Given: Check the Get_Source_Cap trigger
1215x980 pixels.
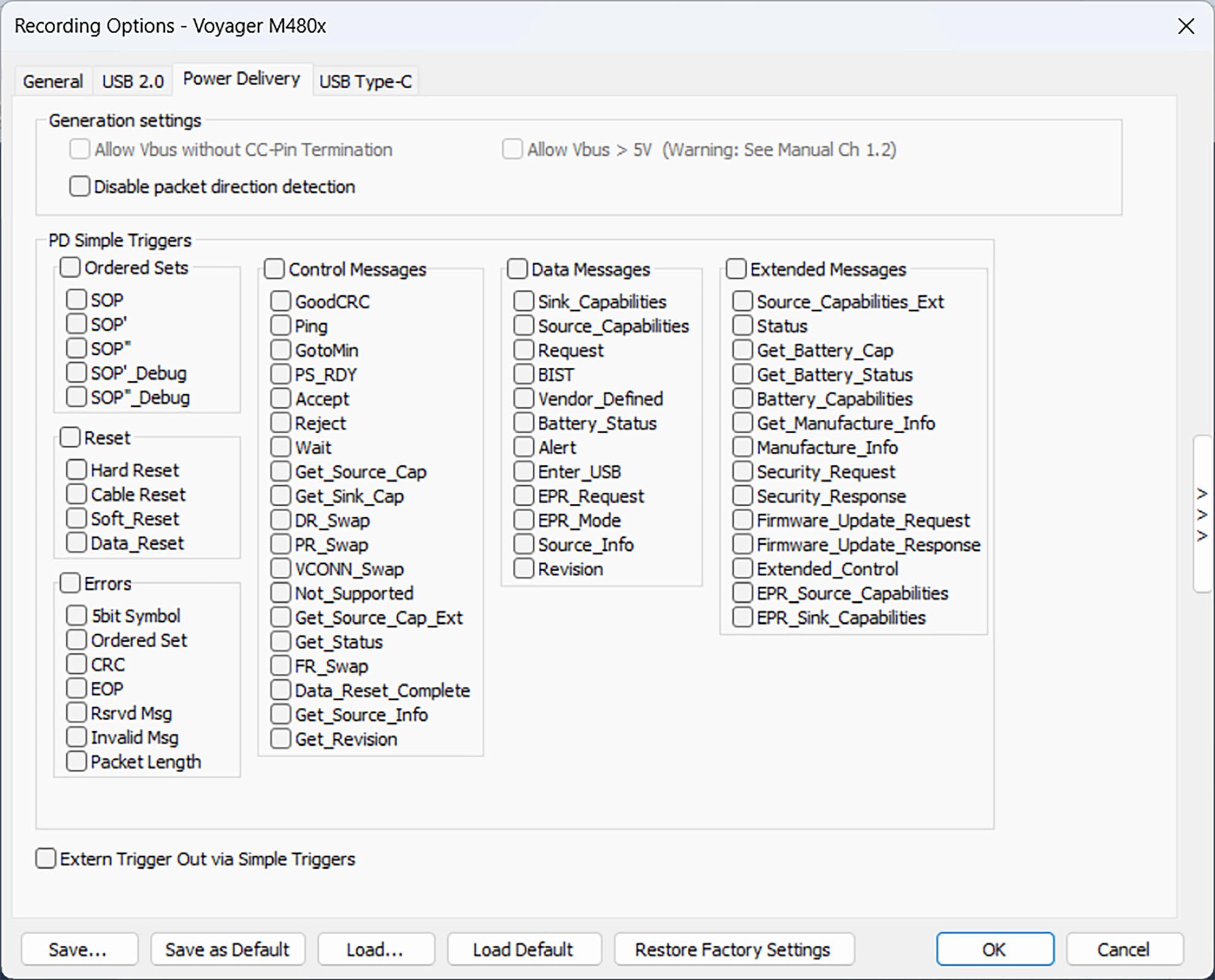Looking at the screenshot, I should [281, 471].
